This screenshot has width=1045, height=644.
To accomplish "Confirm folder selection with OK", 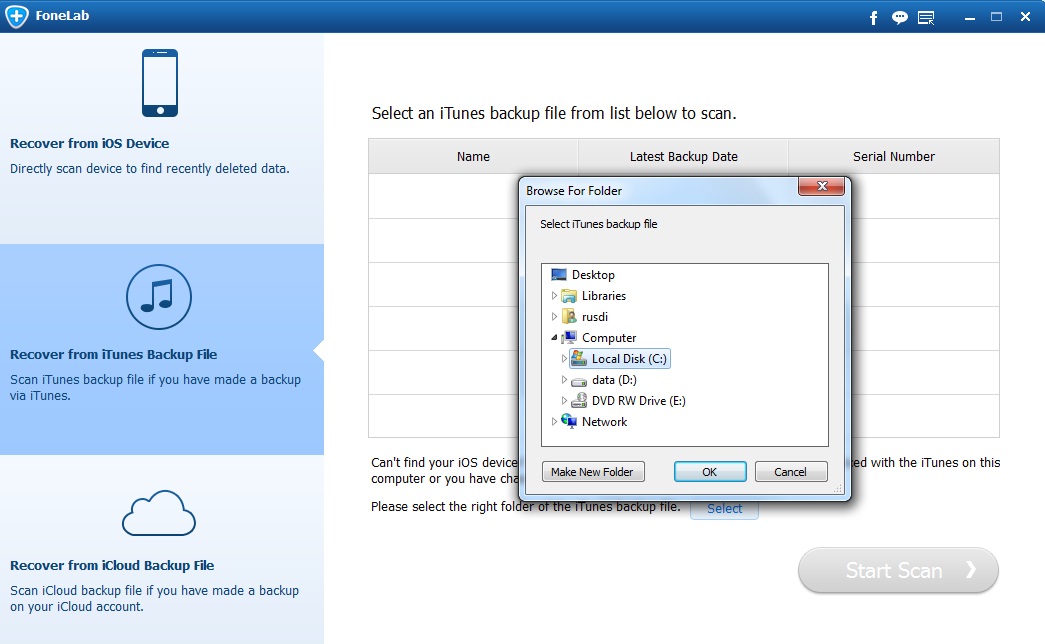I will click(x=710, y=471).
